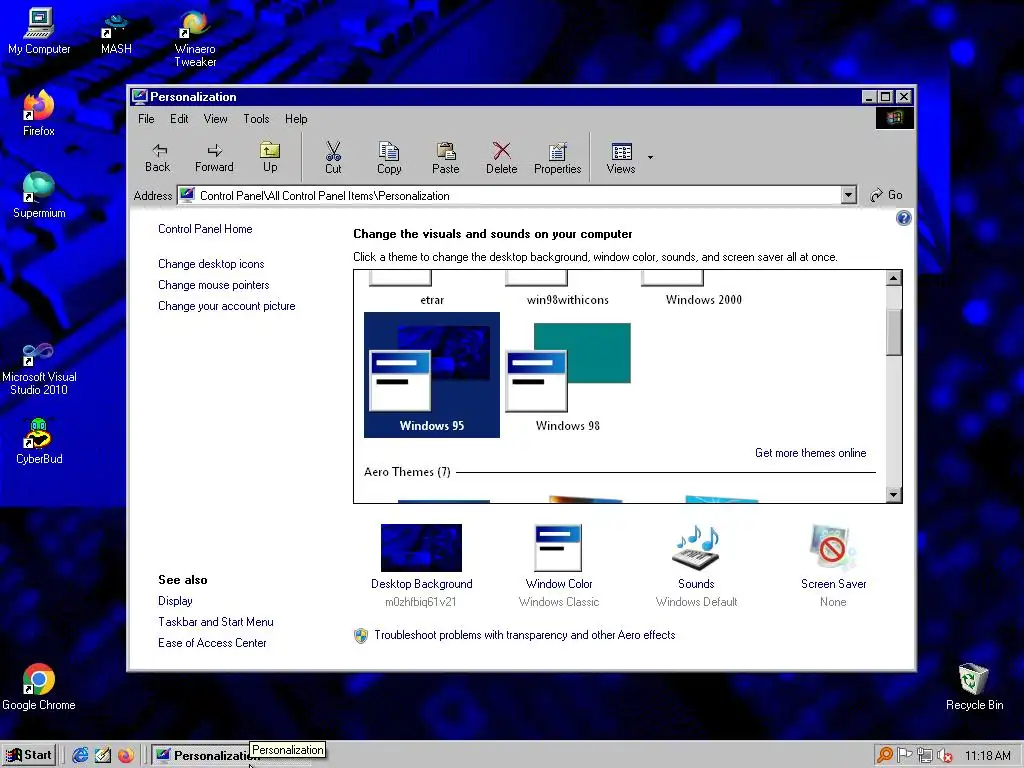Click the magnifier tray icon
Viewport: 1024px width, 768px height.
pos(885,756)
